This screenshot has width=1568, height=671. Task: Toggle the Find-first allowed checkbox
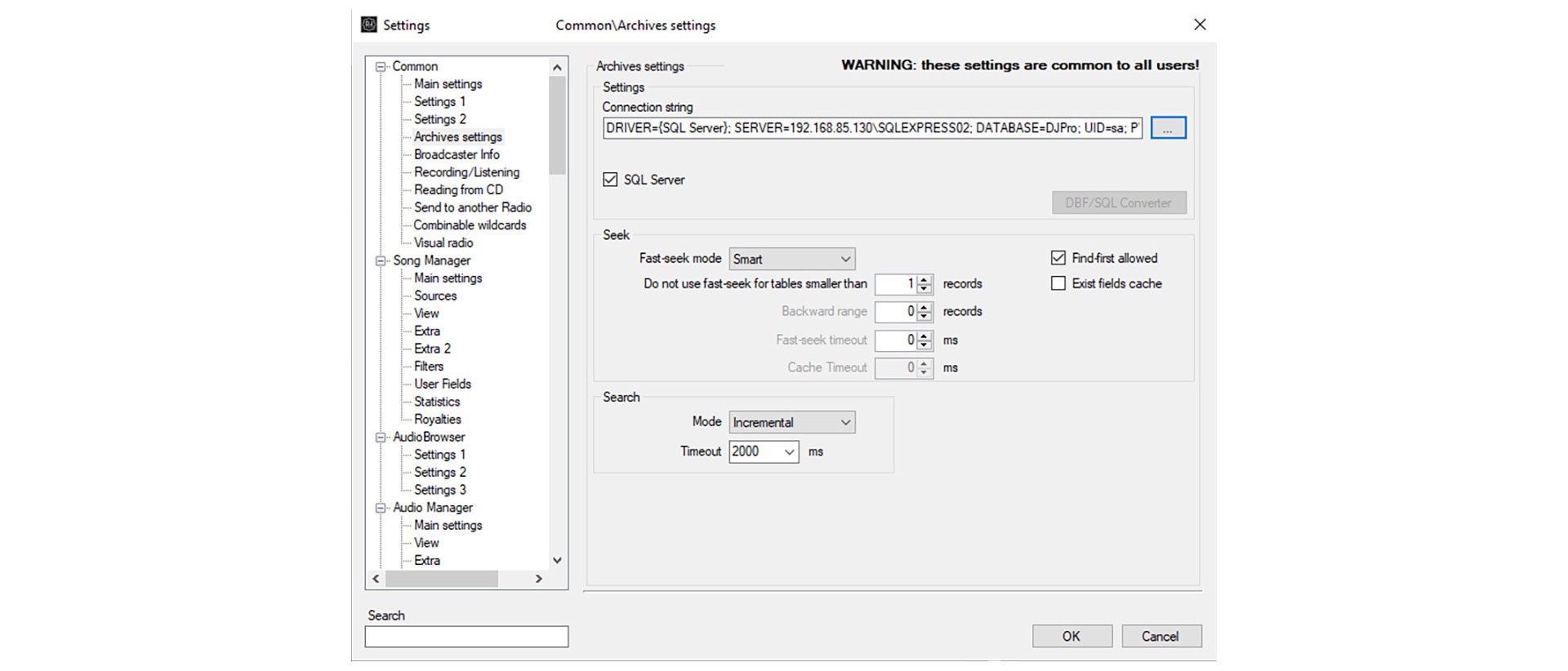pos(1058,258)
